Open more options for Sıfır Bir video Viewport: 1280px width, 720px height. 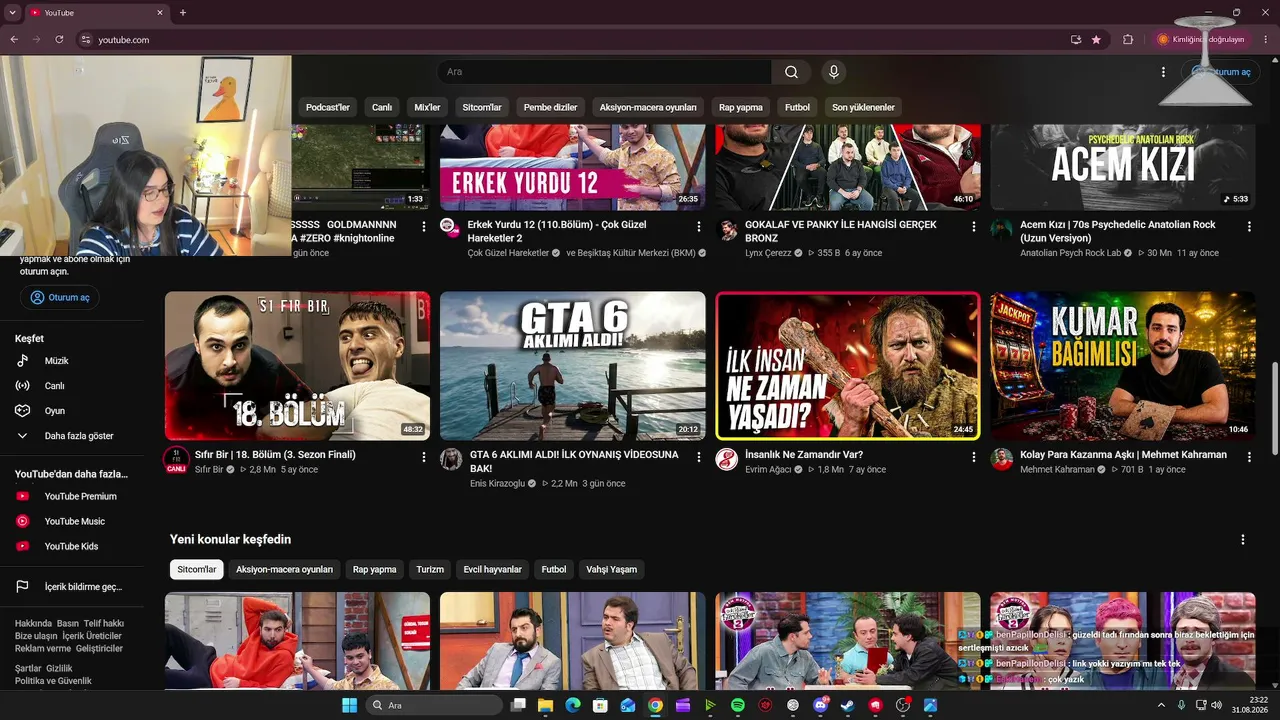point(424,457)
